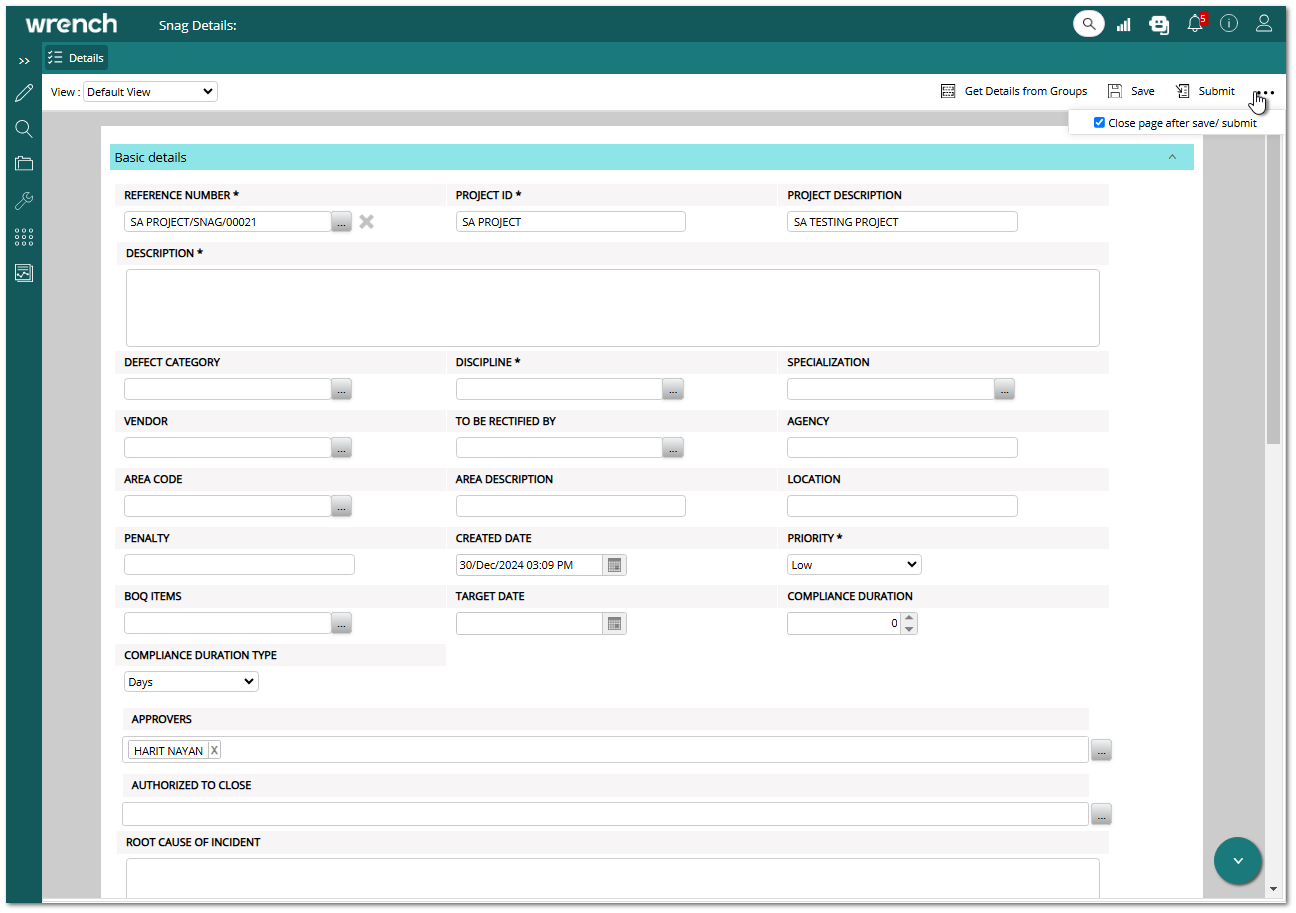Select the pencil edit icon in sidebar
This screenshot has height=913, width=1296.
point(24,94)
